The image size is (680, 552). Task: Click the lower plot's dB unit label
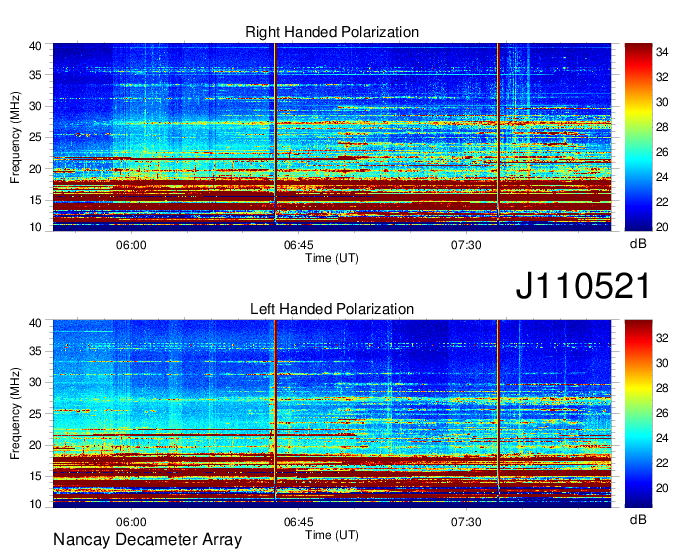coord(638,519)
